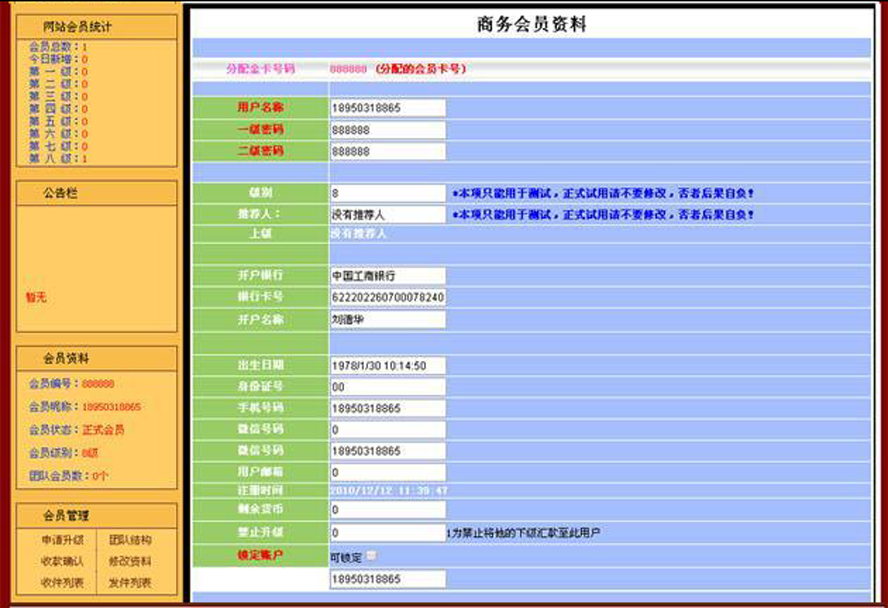
Task: Focus the 银行卡号 input field
Action: pyautogui.click(x=388, y=297)
